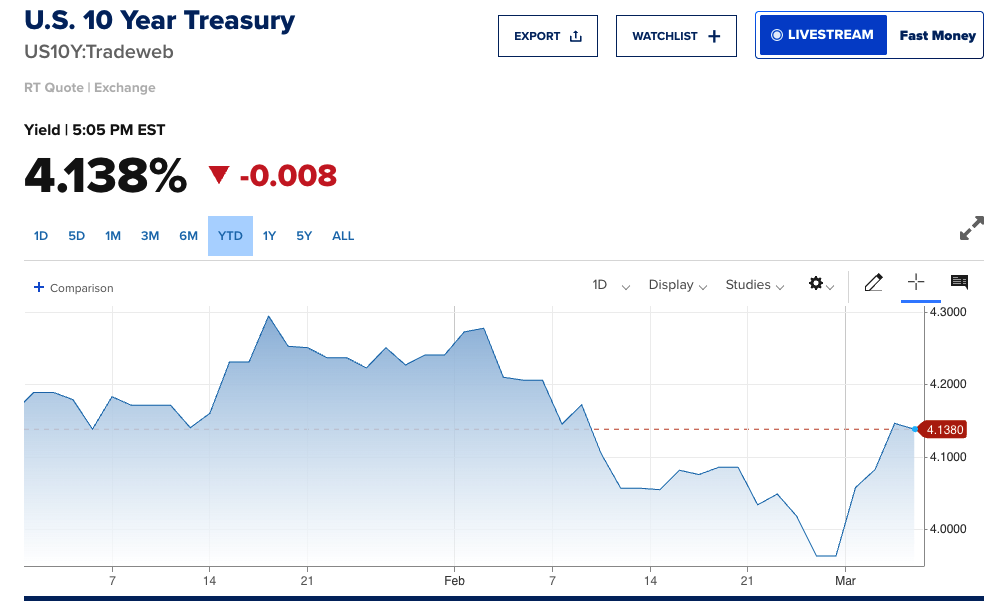Select the 6M time range
Viewport: 986px width, 601px height.
(x=188, y=236)
